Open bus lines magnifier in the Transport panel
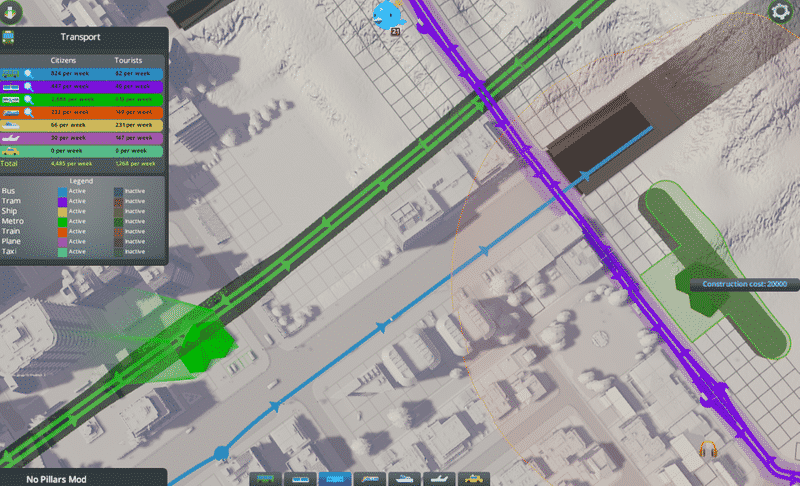800x486 pixels. 29,74
